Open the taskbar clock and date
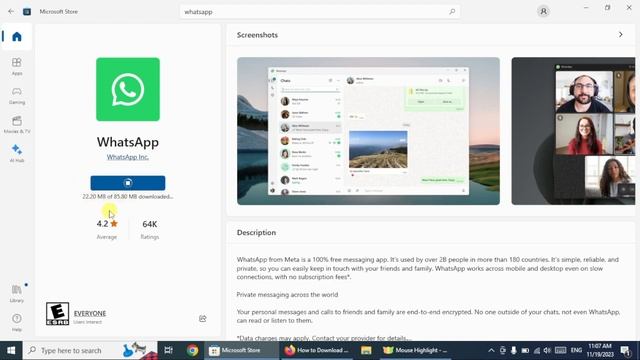 point(600,350)
